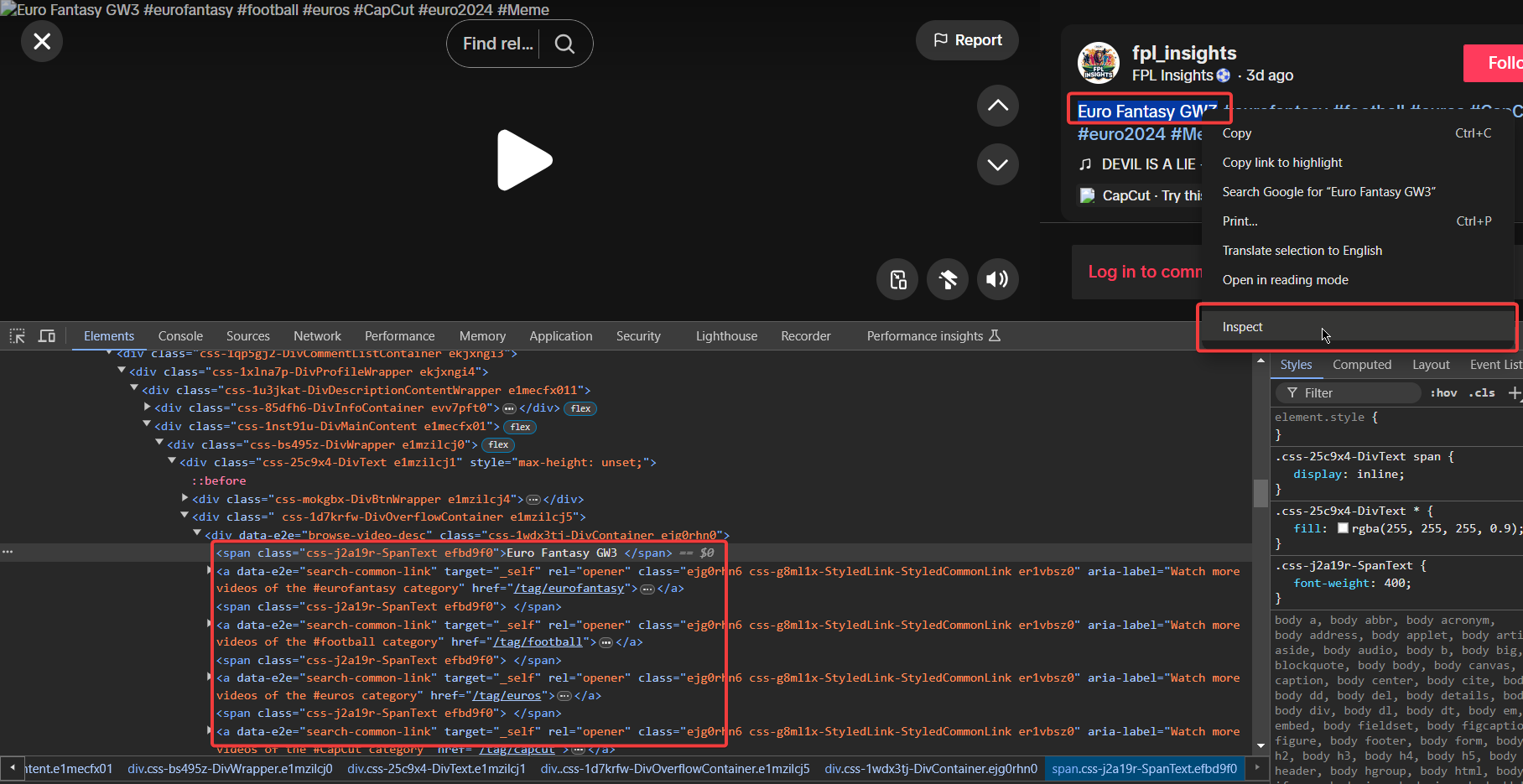
Task: Mute the video with the speaker icon
Action: coord(997,279)
